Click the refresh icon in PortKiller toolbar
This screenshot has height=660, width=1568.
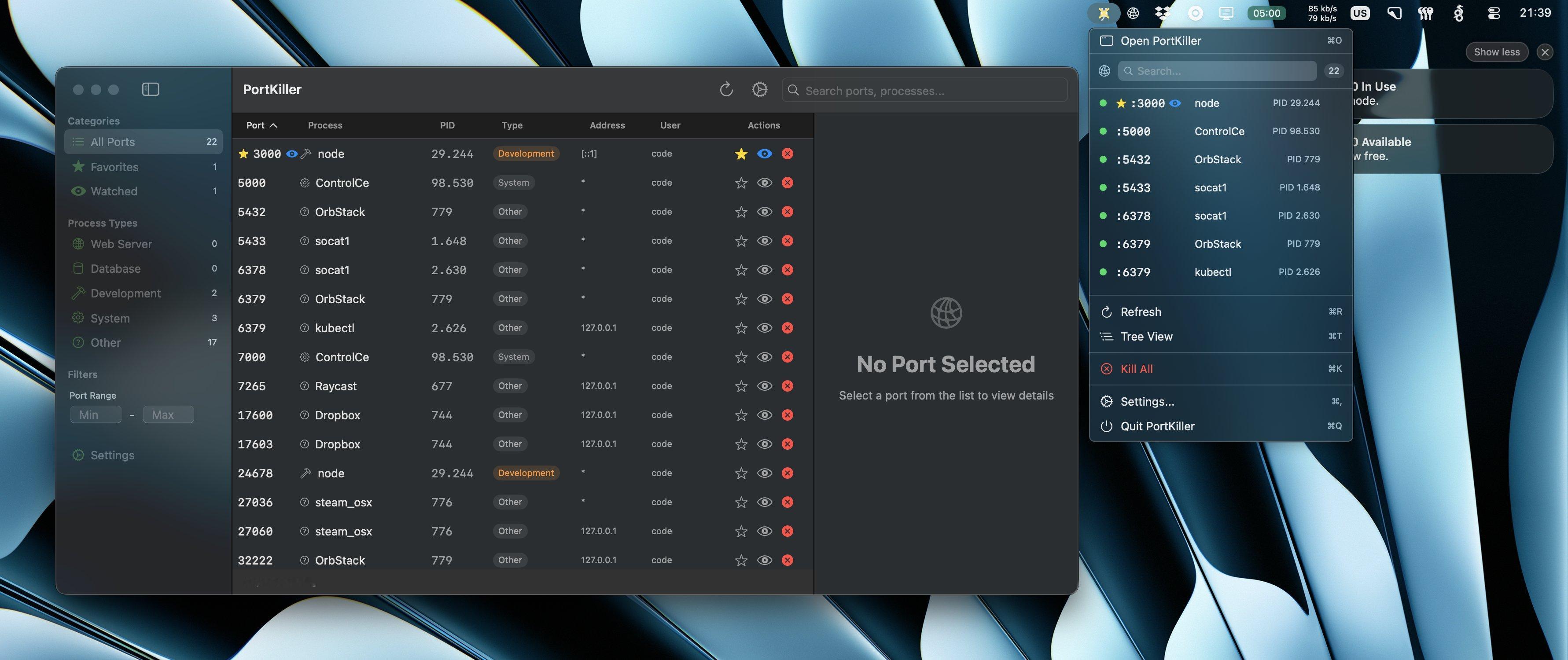click(x=726, y=89)
